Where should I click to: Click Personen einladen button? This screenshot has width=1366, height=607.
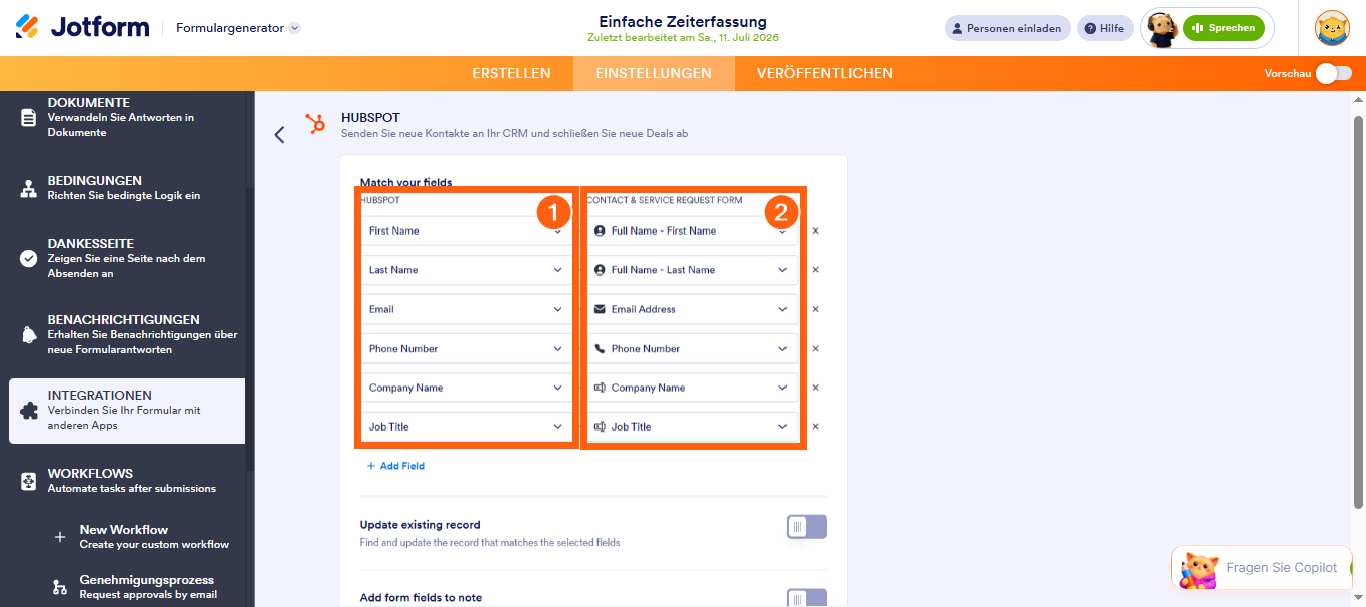pos(1007,28)
